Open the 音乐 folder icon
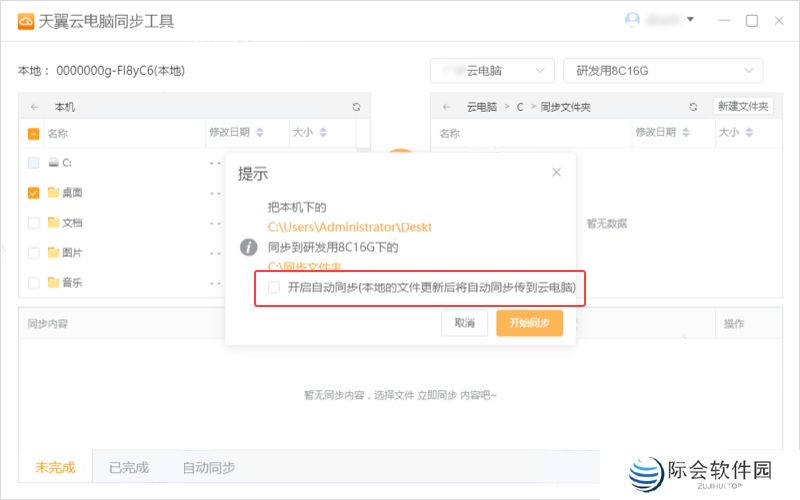The height and width of the screenshot is (500, 800). click(x=53, y=282)
